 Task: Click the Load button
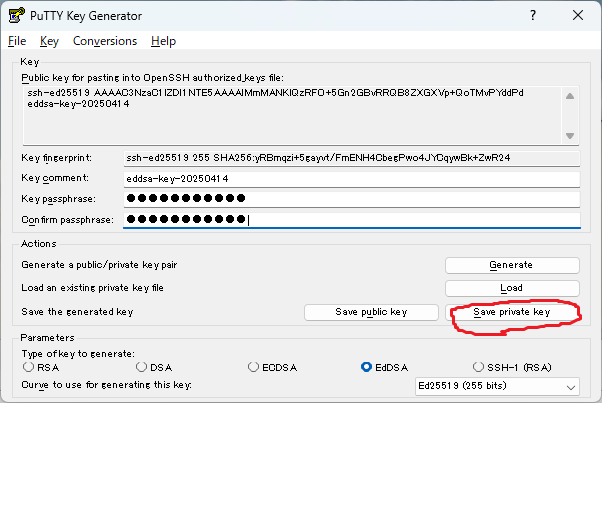[512, 288]
